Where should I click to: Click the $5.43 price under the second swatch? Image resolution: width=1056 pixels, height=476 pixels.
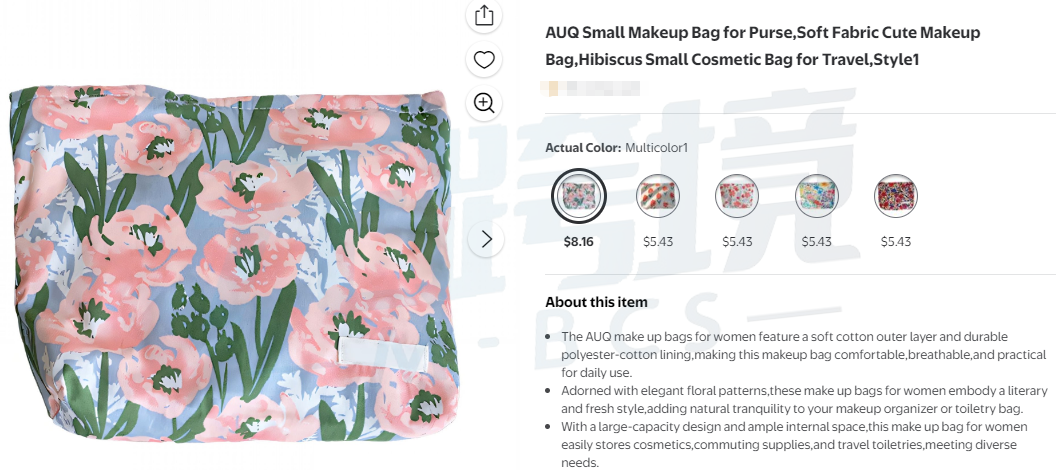tap(657, 242)
